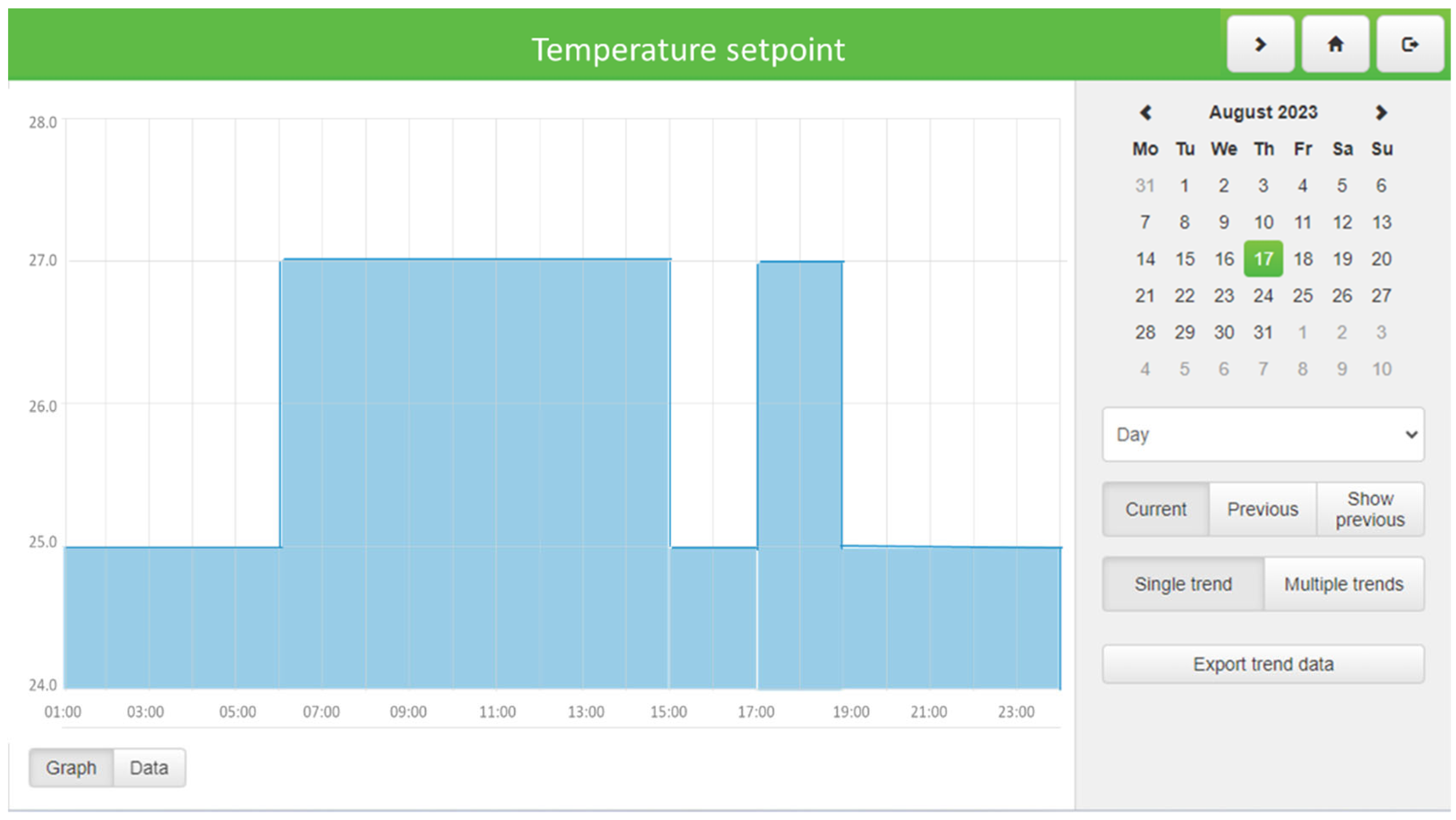This screenshot has height=820, width=1456.
Task: Click the 27.0 setpoint plateau at 11:00
Action: click(x=497, y=260)
